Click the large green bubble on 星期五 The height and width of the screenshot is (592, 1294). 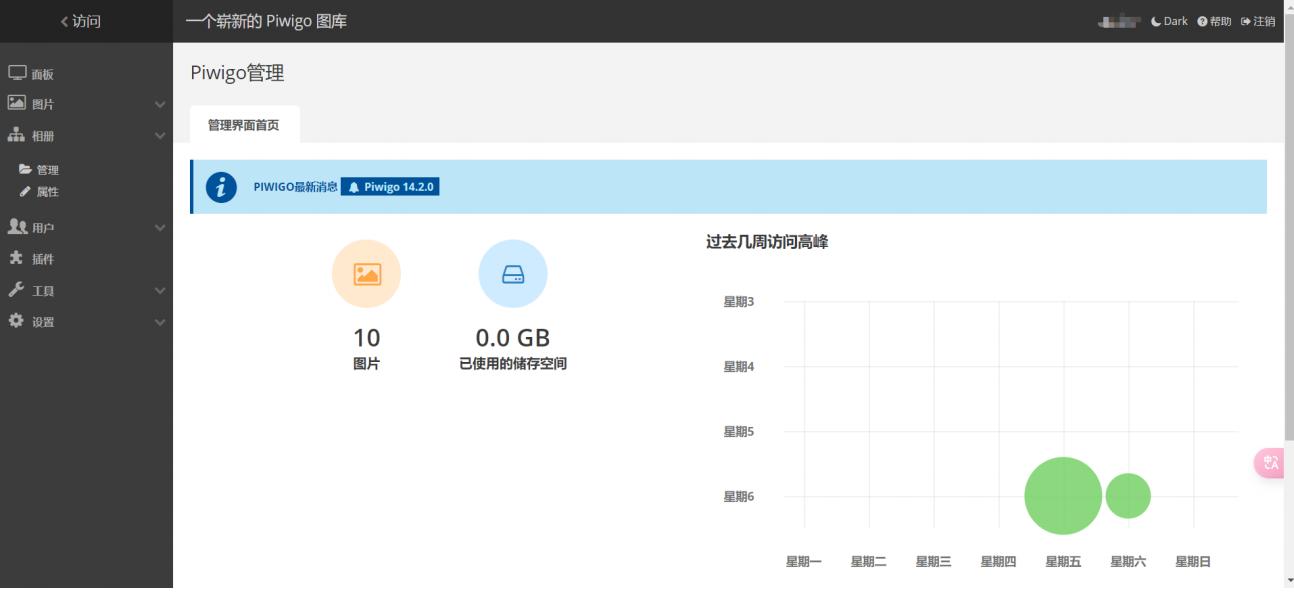tap(1063, 496)
